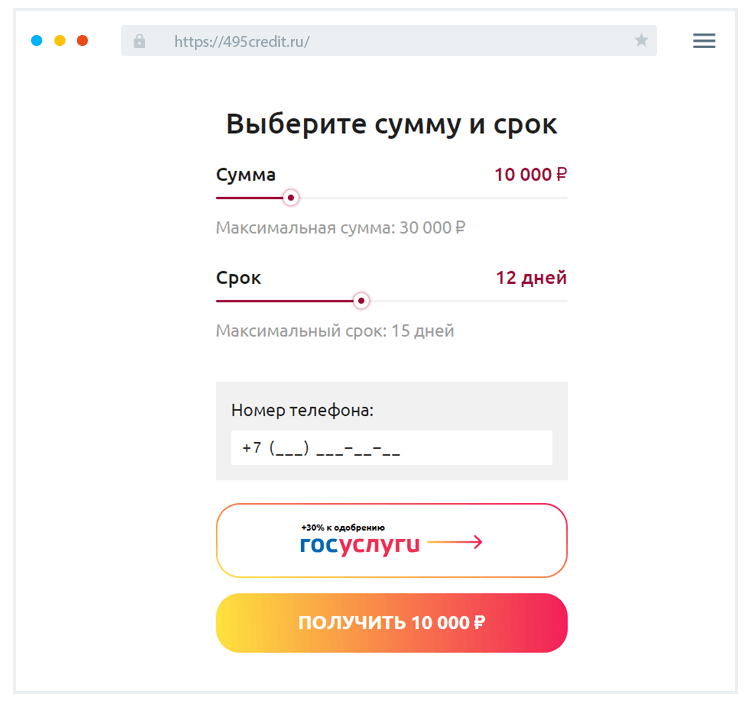Select the Срок slider handle
751x709 pixels.
[x=362, y=301]
